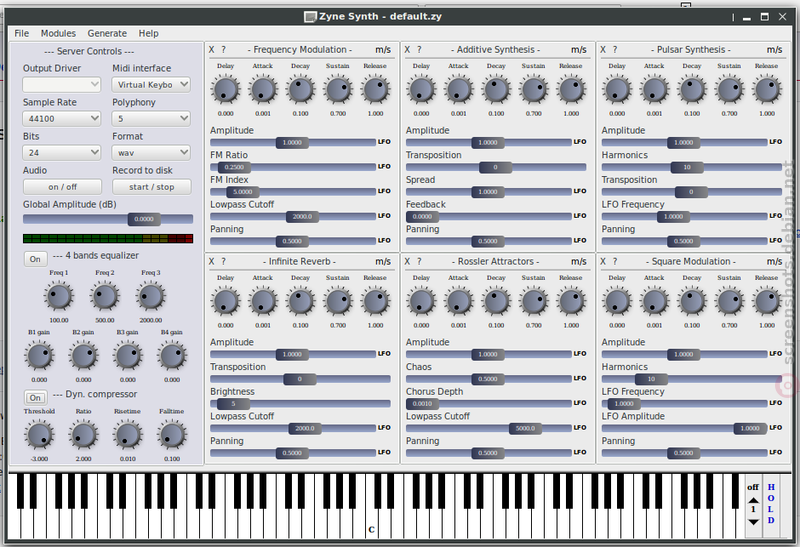This screenshot has width=800, height=547.
Task: Click the B4 gain knob
Action: [x=172, y=356]
